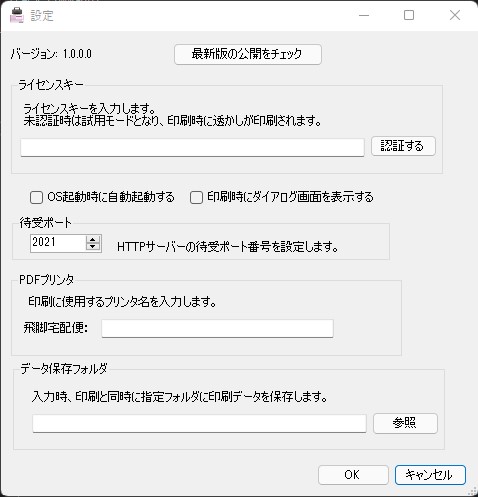Toggle the 印刷時にダイアログ画面を表示する checkbox
The width and height of the screenshot is (478, 497).
point(196,197)
